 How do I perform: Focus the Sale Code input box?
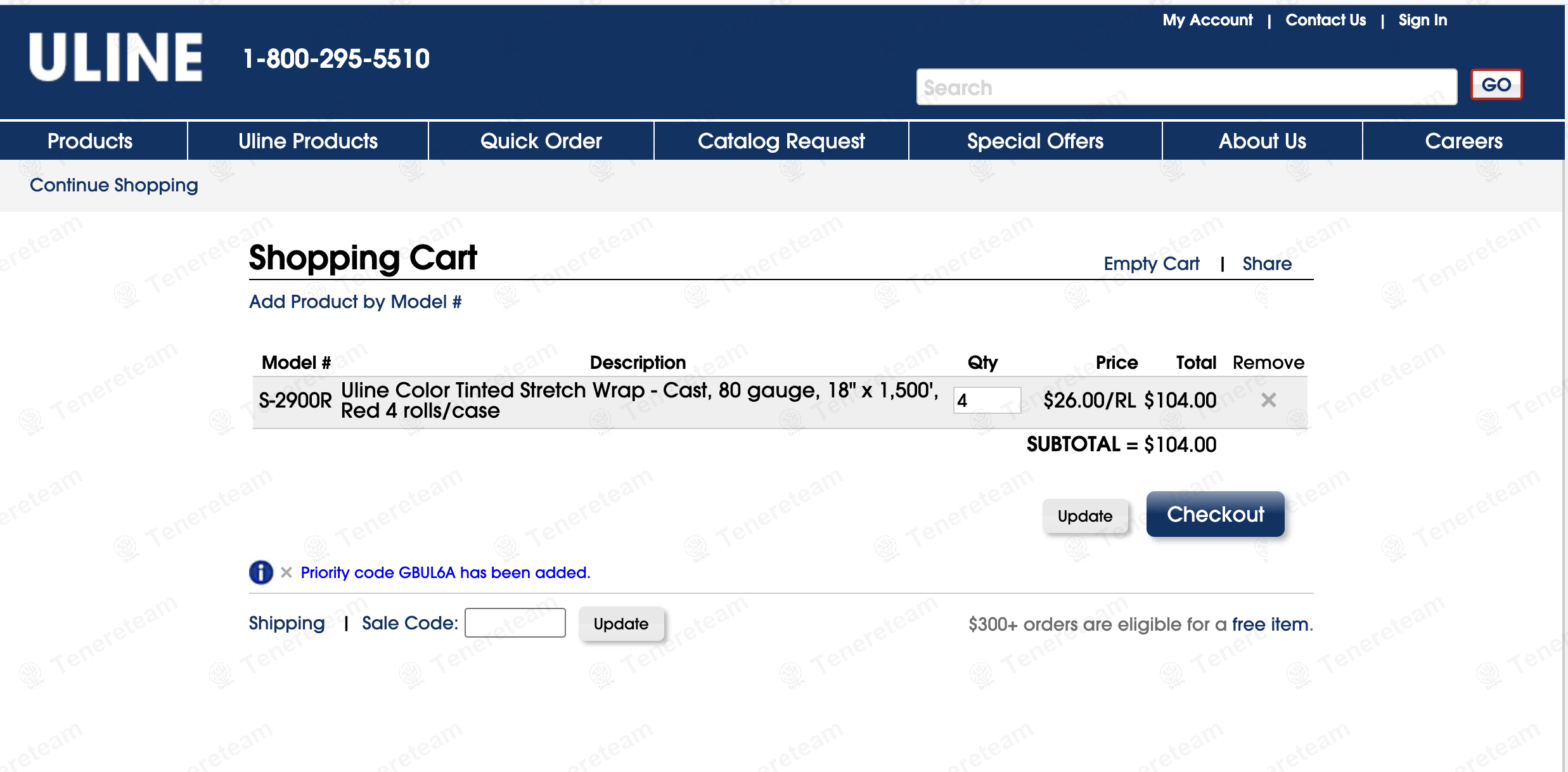click(x=515, y=623)
